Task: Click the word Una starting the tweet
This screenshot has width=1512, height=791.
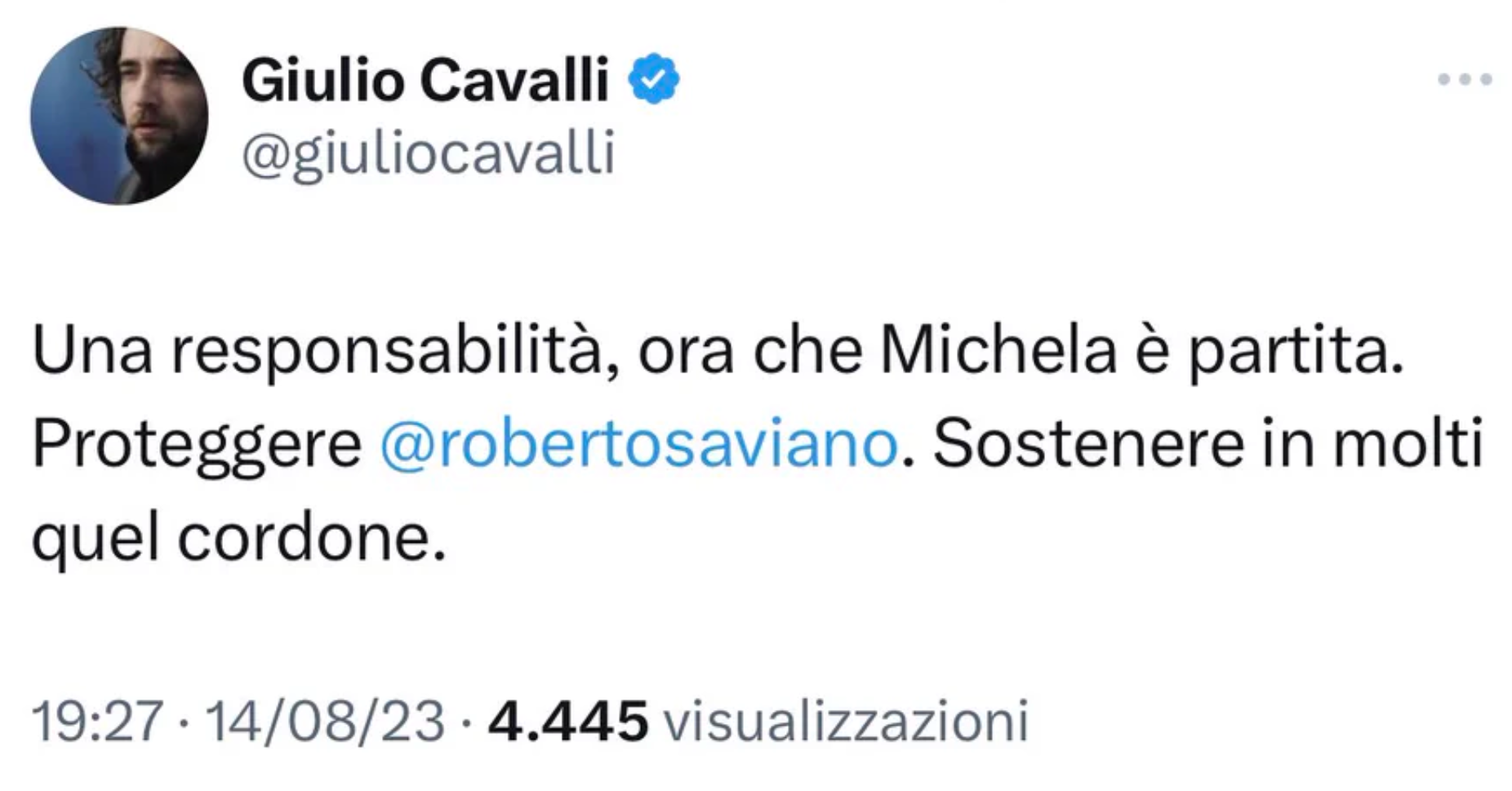Action: point(92,353)
